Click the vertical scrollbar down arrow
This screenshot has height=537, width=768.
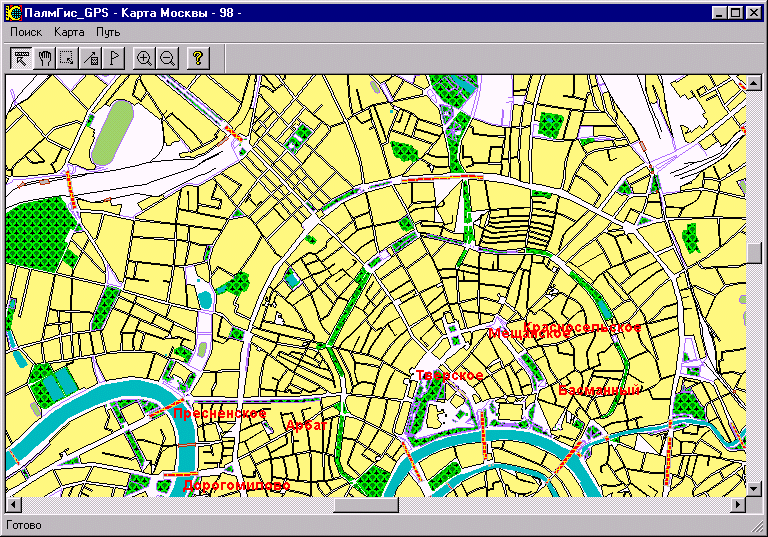pos(754,489)
